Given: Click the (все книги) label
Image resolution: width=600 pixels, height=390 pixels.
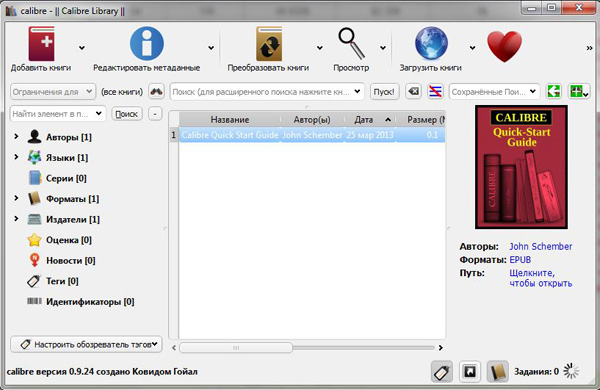Looking at the screenshot, I should pyautogui.click(x=122, y=92).
